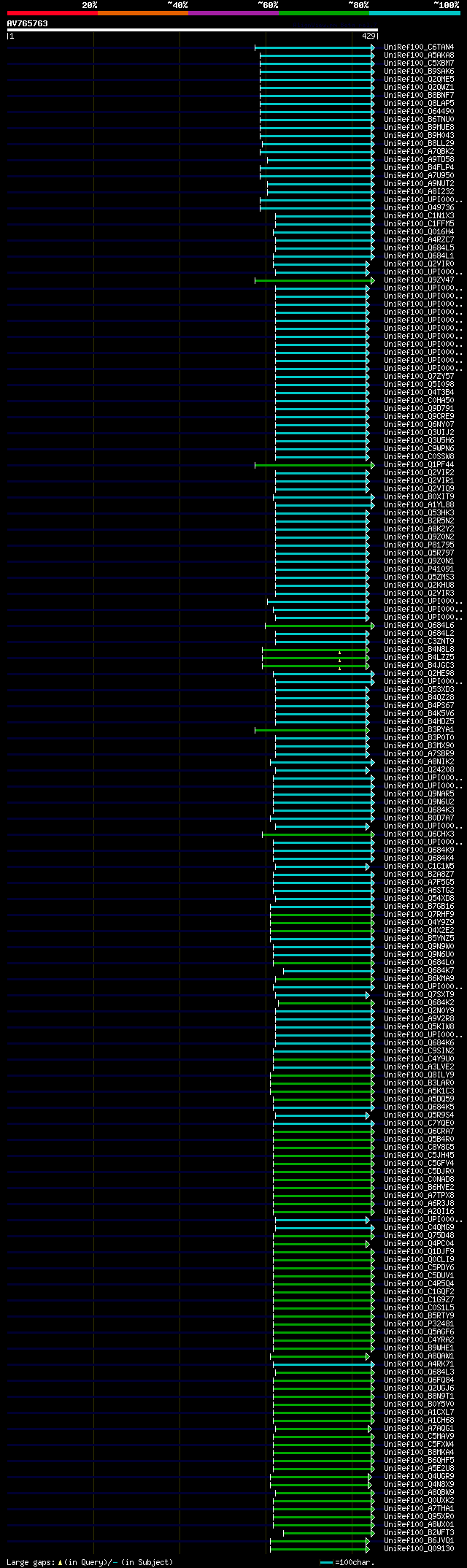467x1568 pixels.
Task: Open hit UniRef100_Q8LAP5
Action: [419, 104]
